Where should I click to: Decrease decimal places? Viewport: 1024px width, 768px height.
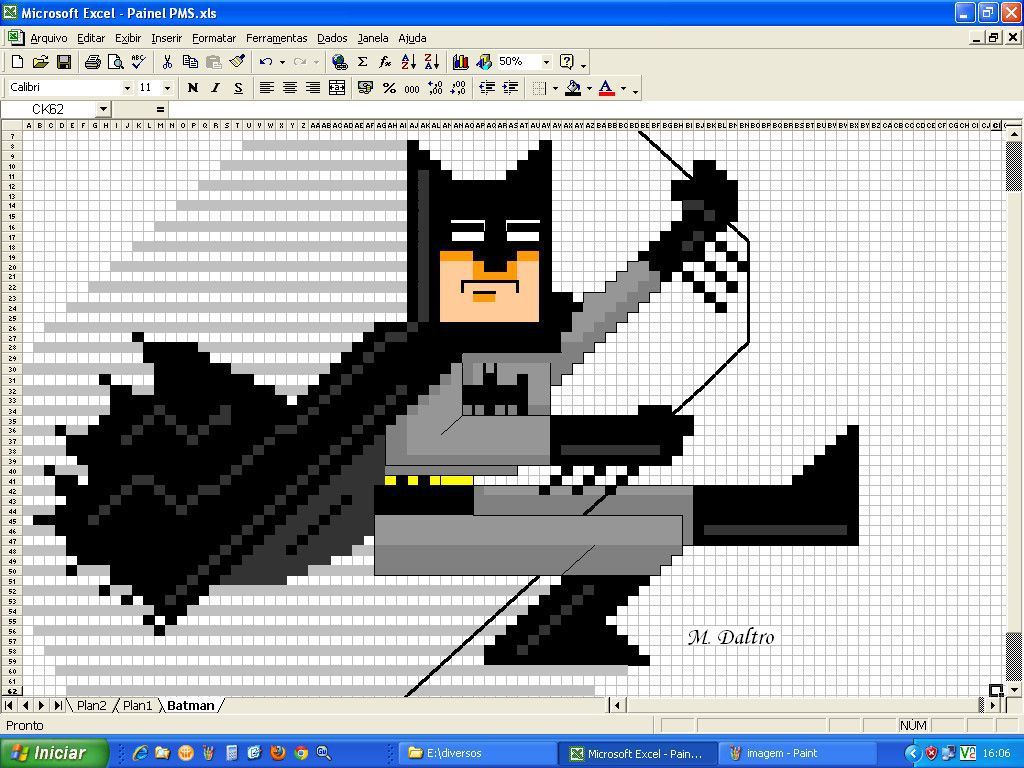pyautogui.click(x=458, y=88)
